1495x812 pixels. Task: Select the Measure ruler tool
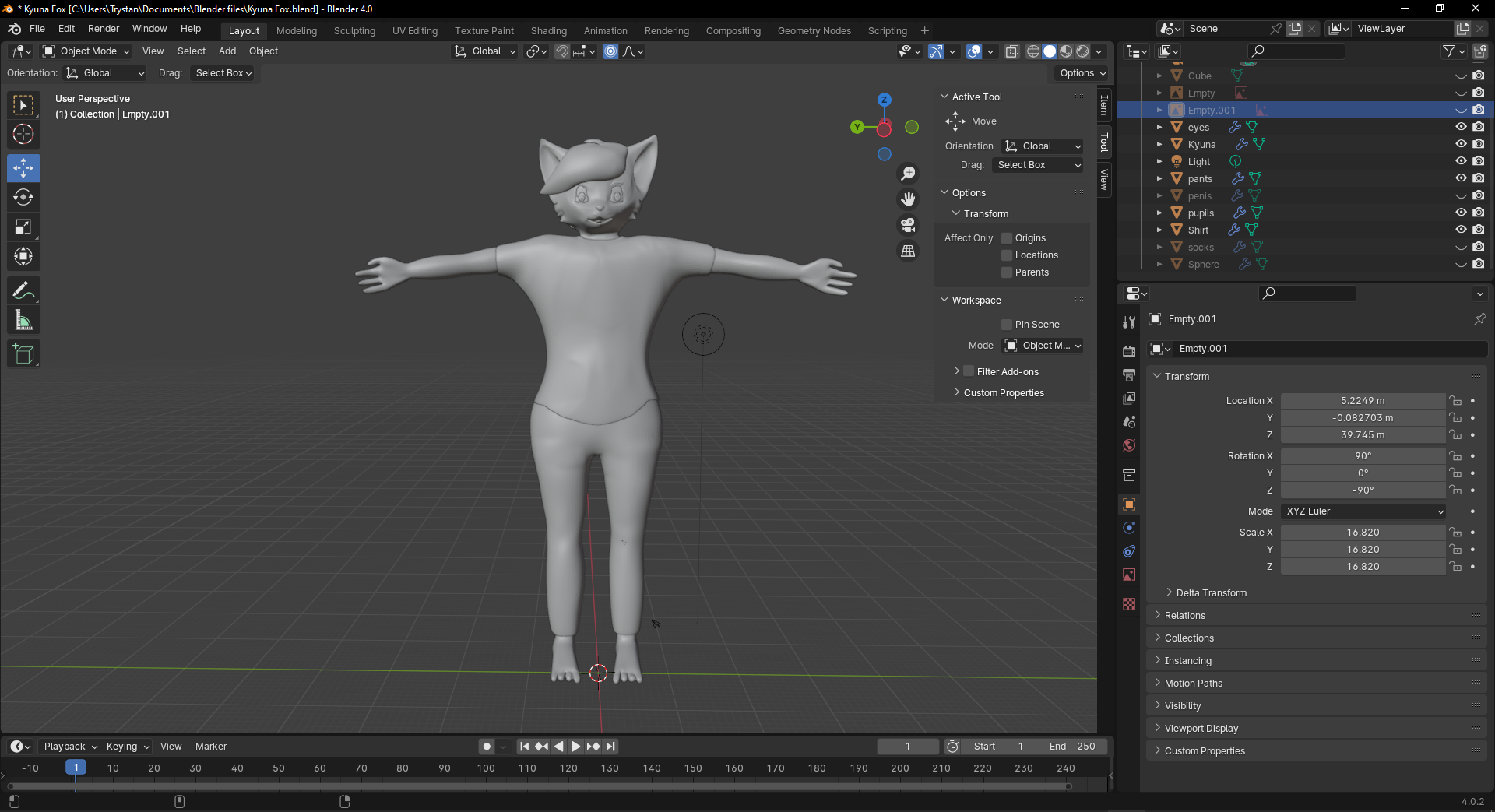click(23, 321)
